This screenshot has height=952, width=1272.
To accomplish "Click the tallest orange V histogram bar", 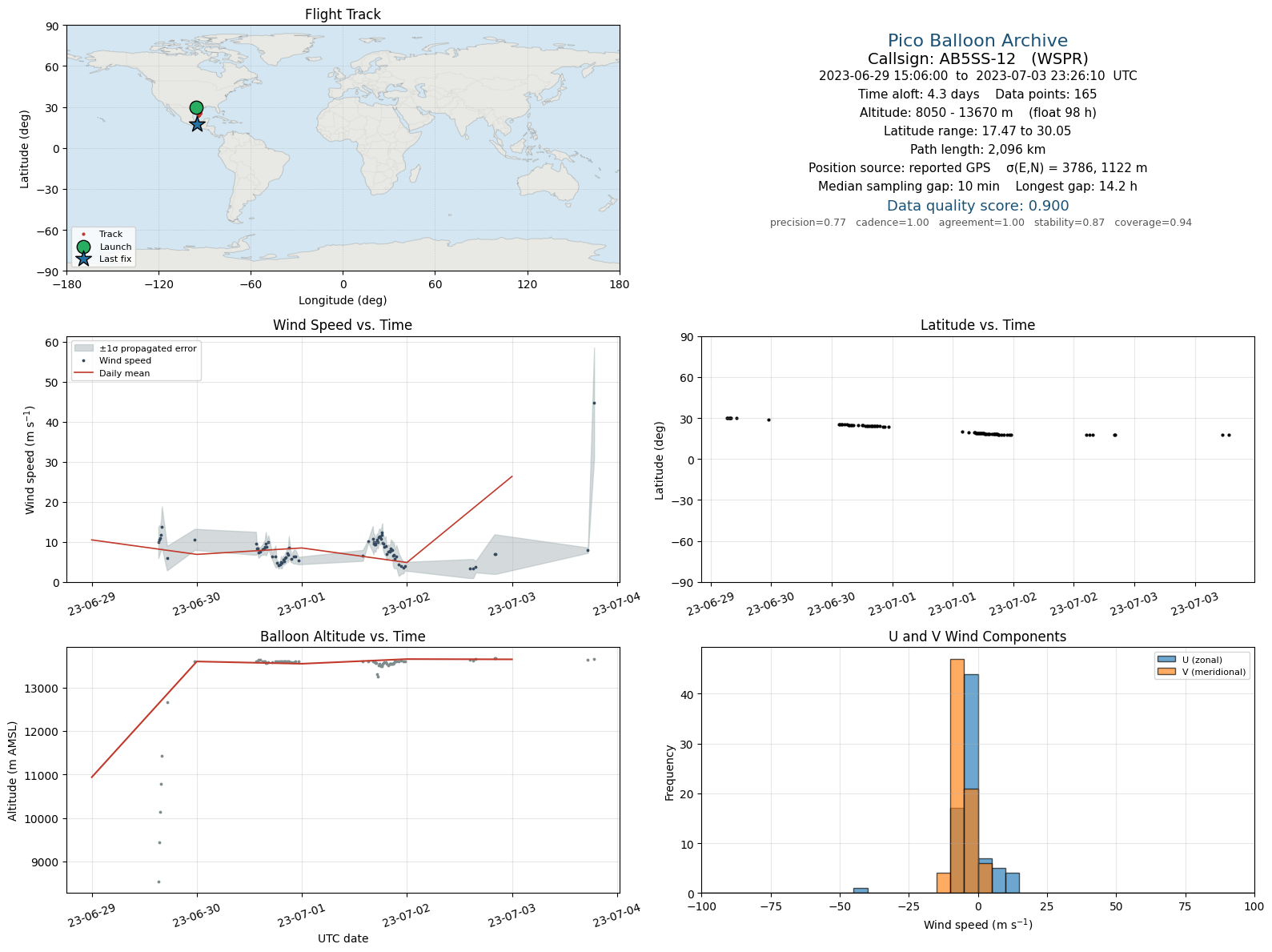I will [957, 776].
